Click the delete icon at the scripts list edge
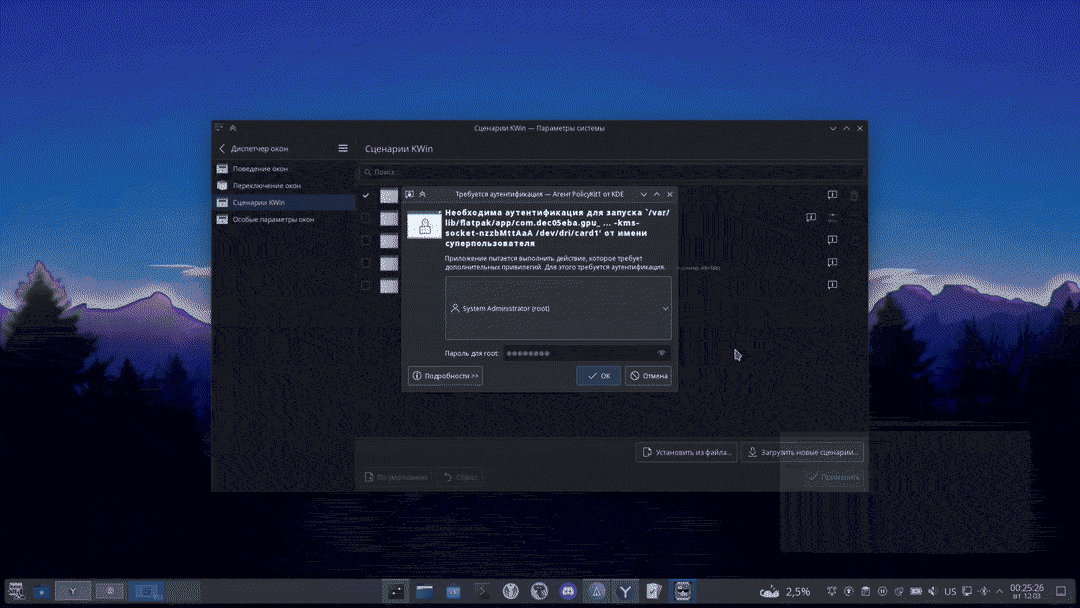1080x608 pixels. pyautogui.click(x=854, y=196)
